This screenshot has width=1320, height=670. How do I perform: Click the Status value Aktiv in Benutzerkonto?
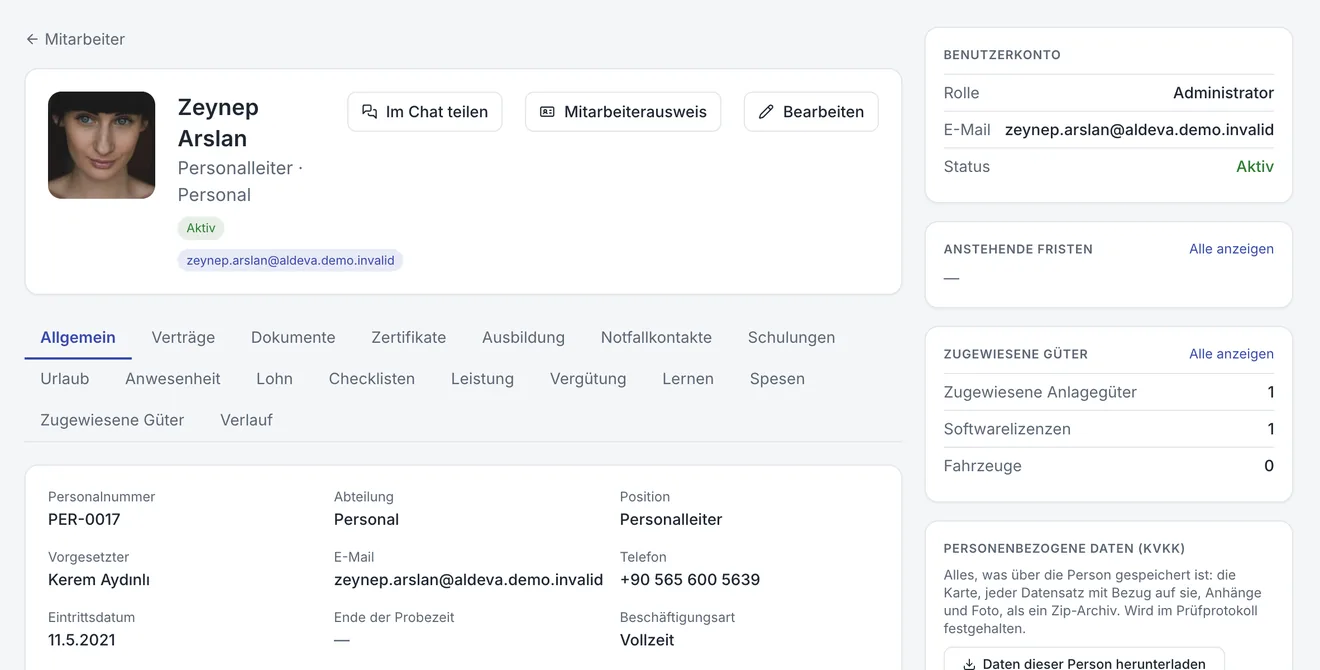coord(1255,167)
